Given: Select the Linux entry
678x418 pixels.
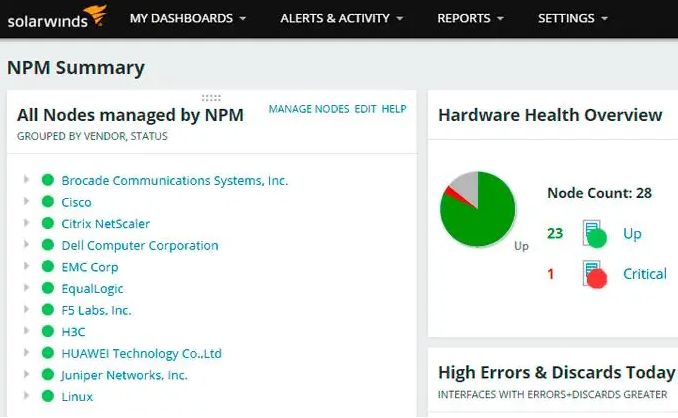Looking at the screenshot, I should click(77, 397).
